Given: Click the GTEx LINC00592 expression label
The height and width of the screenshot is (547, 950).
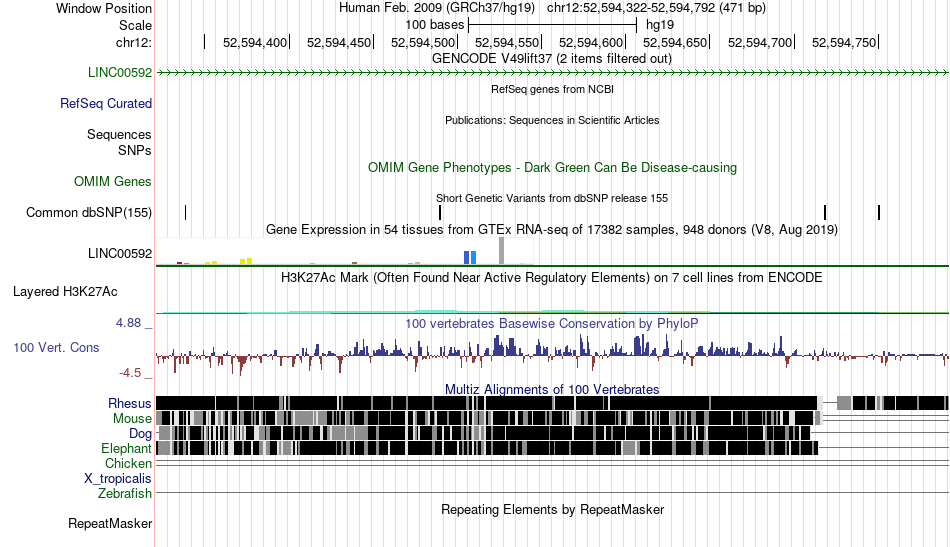Looking at the screenshot, I should [x=120, y=254].
